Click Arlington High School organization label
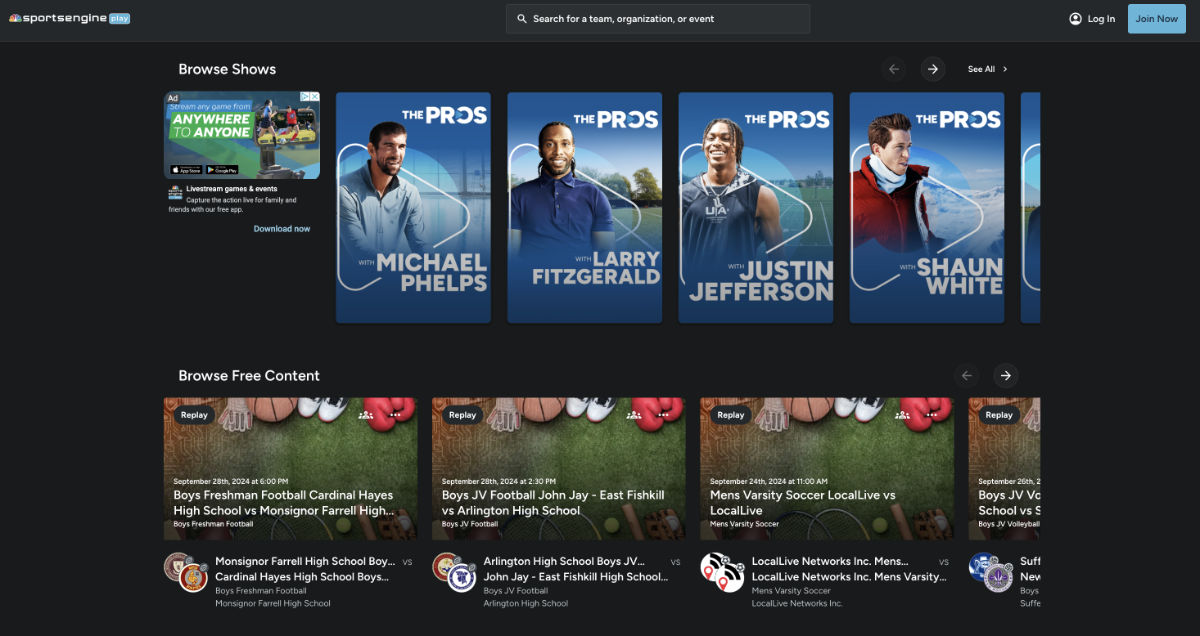 click(526, 604)
